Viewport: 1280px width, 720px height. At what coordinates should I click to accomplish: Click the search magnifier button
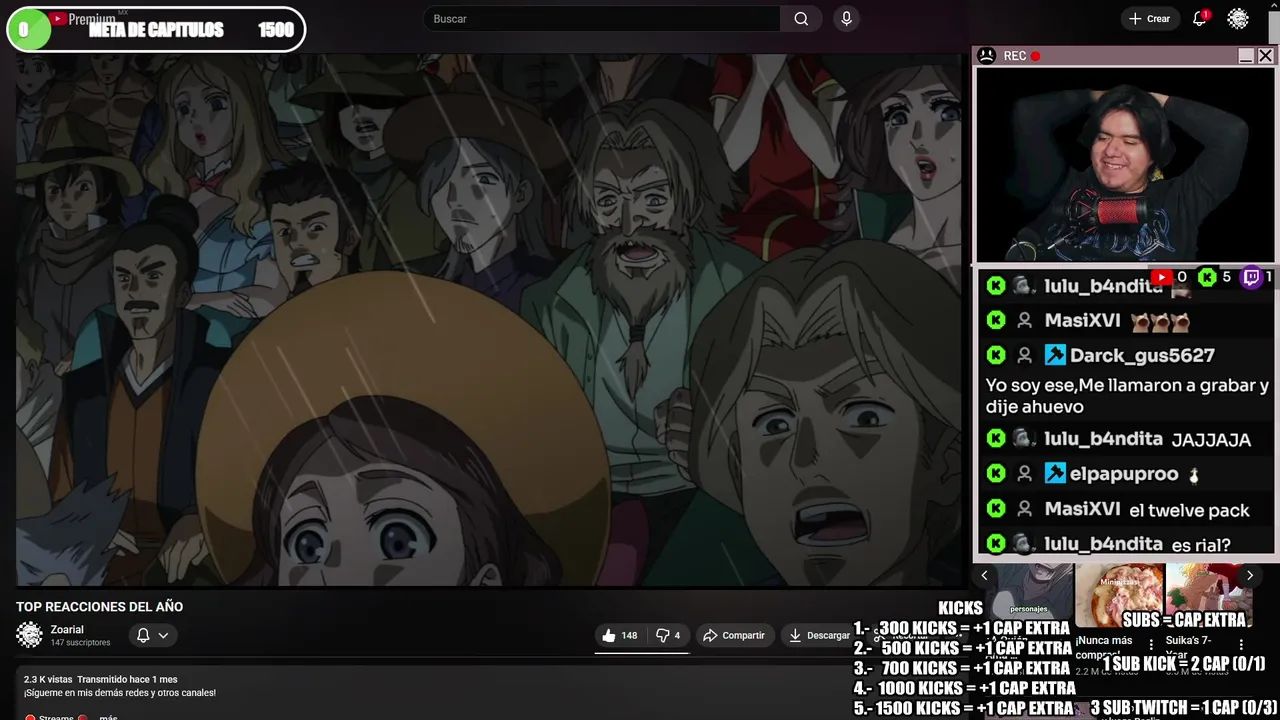(801, 19)
